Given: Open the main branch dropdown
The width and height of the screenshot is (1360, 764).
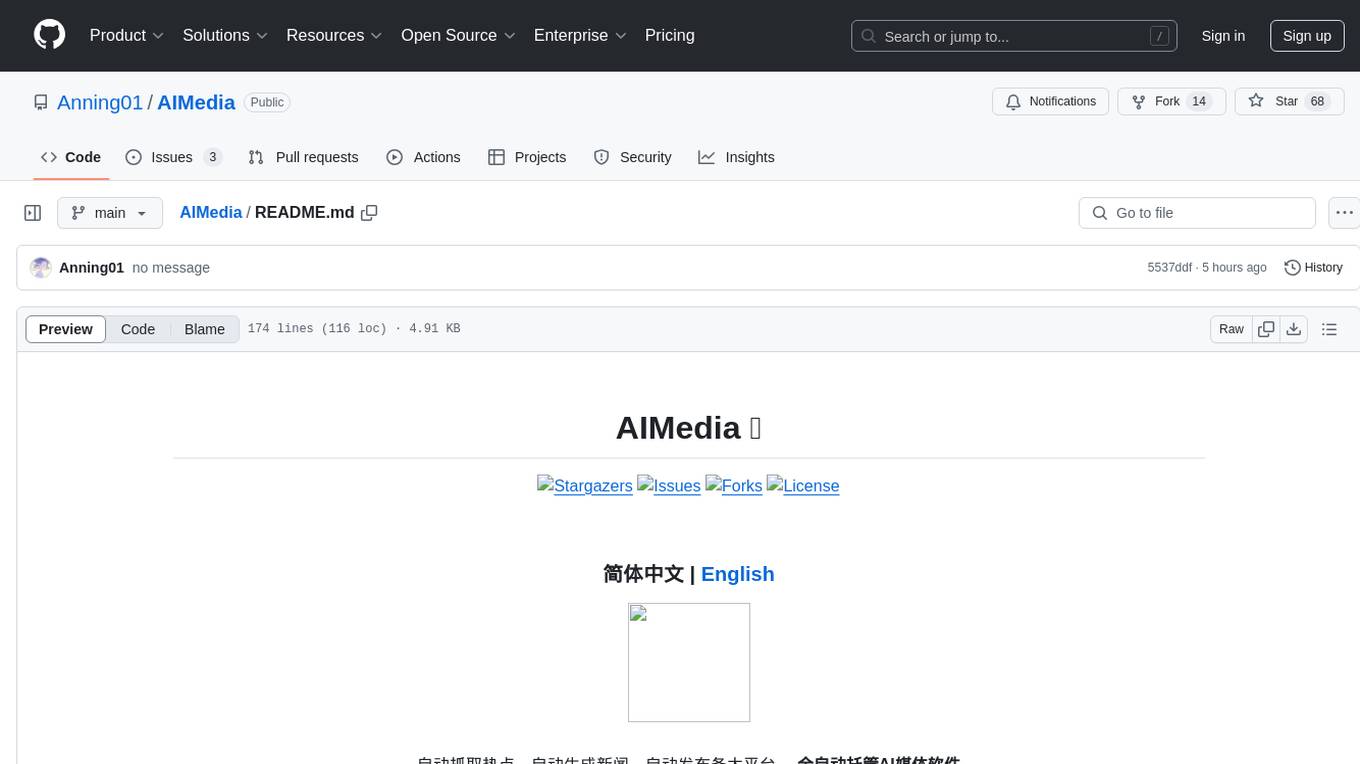Looking at the screenshot, I should click(110, 213).
